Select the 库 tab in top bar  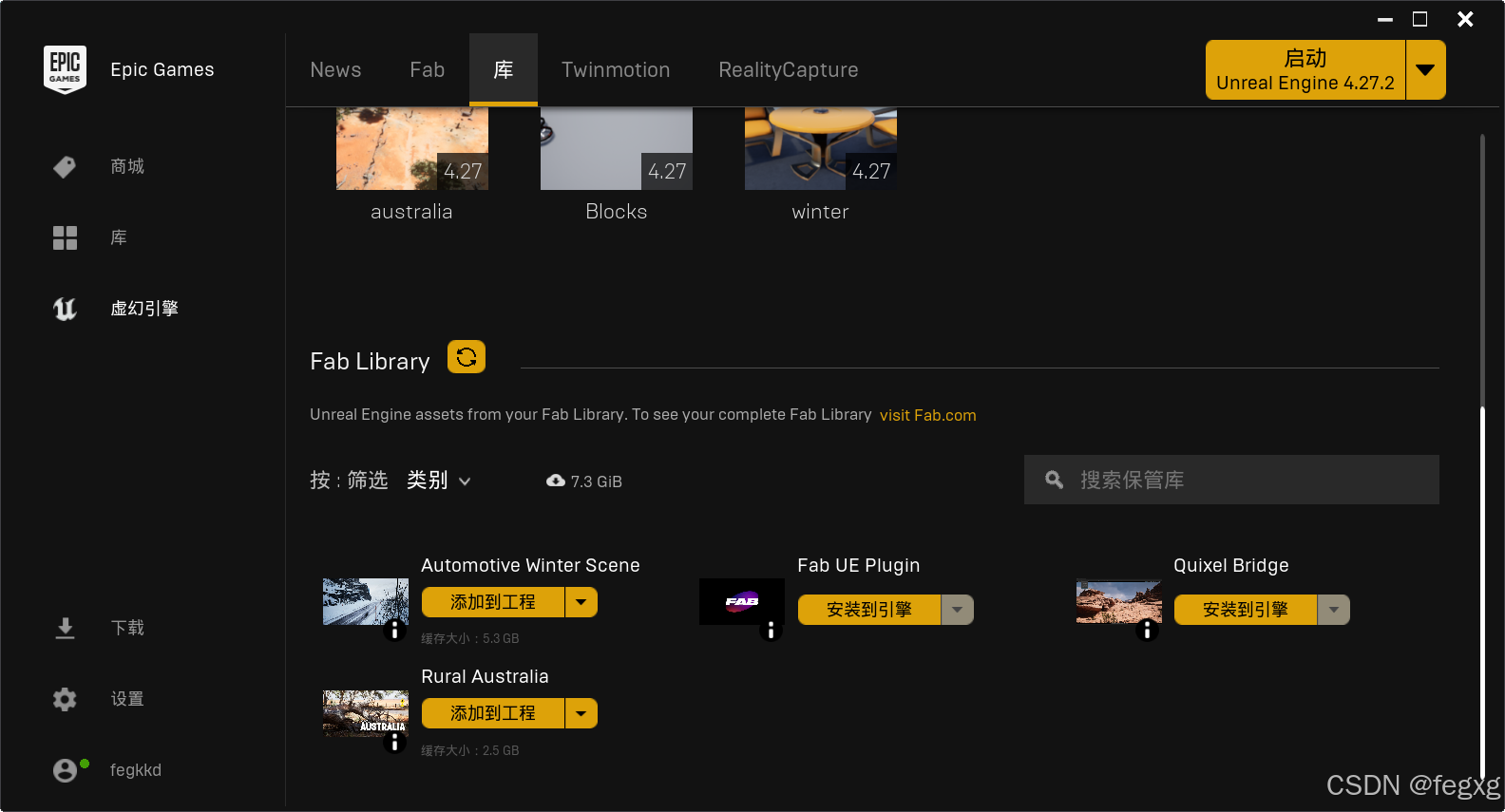[504, 69]
